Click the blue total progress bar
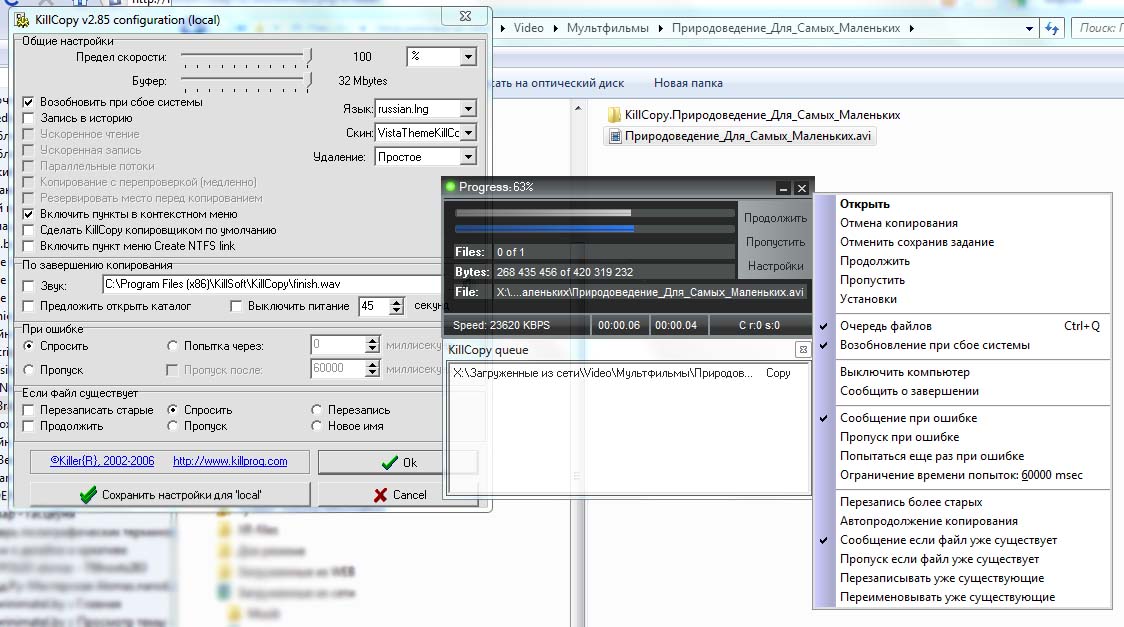1124x627 pixels. (594, 229)
